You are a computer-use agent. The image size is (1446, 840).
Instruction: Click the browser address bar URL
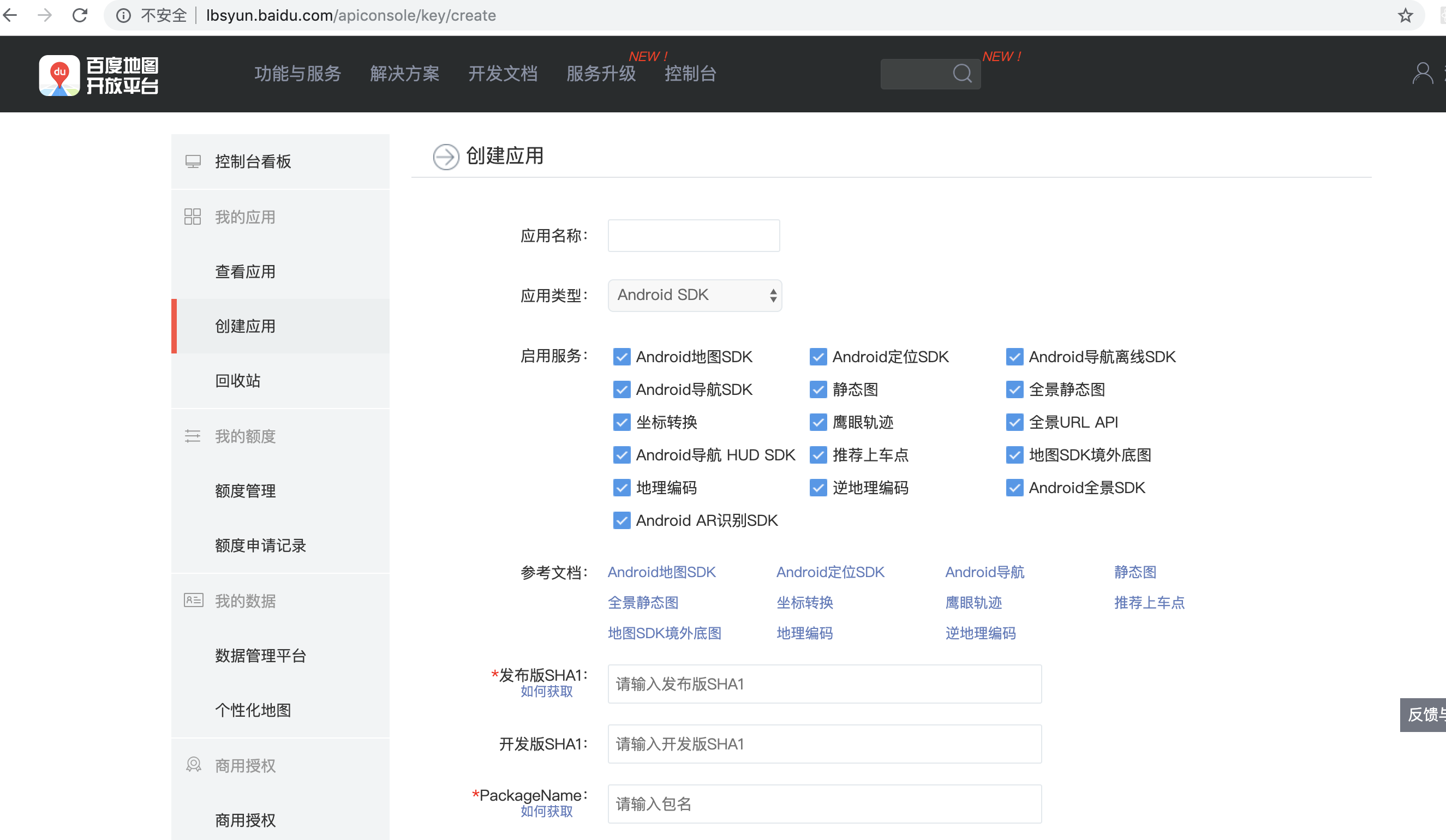coord(351,15)
